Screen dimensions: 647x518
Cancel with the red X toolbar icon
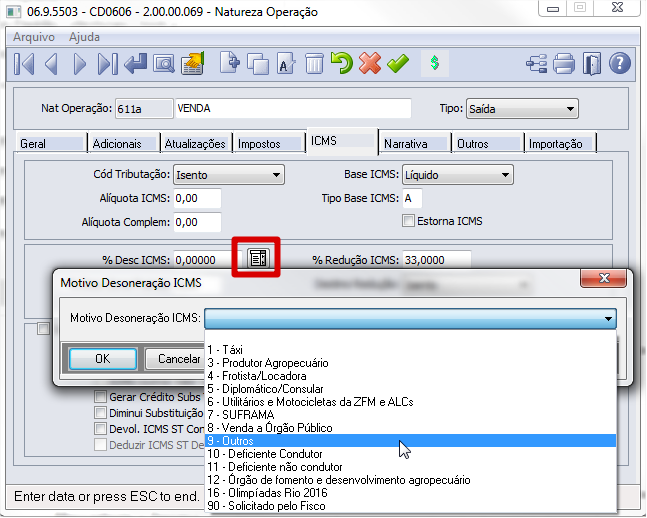point(370,64)
